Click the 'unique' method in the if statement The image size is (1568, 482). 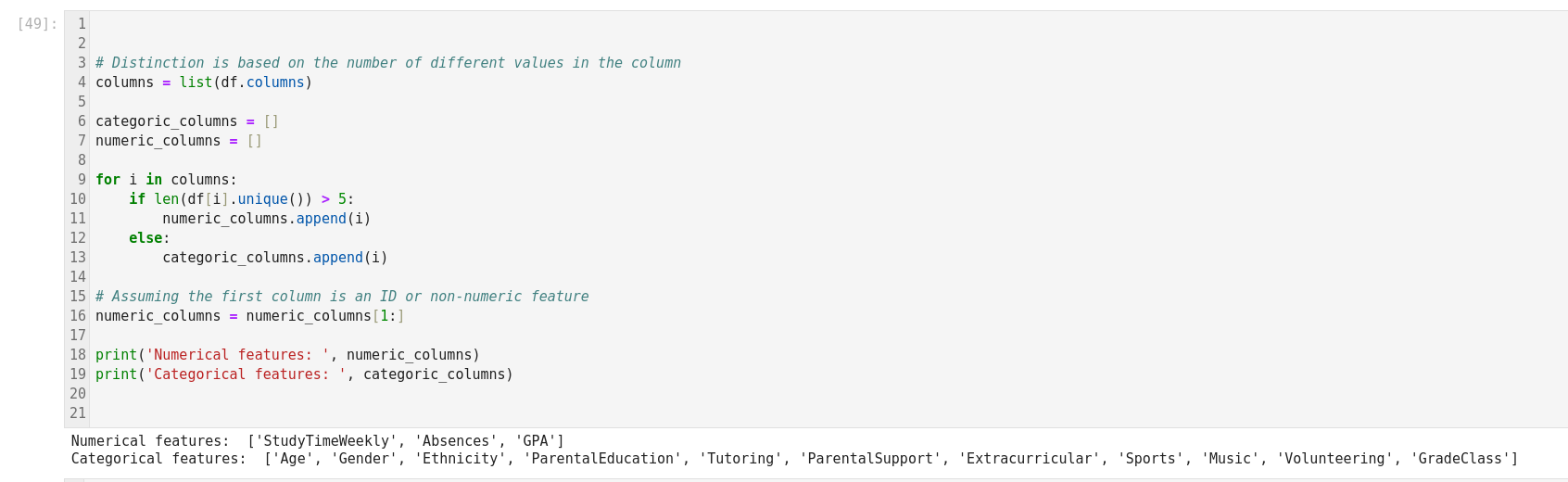[x=262, y=199]
